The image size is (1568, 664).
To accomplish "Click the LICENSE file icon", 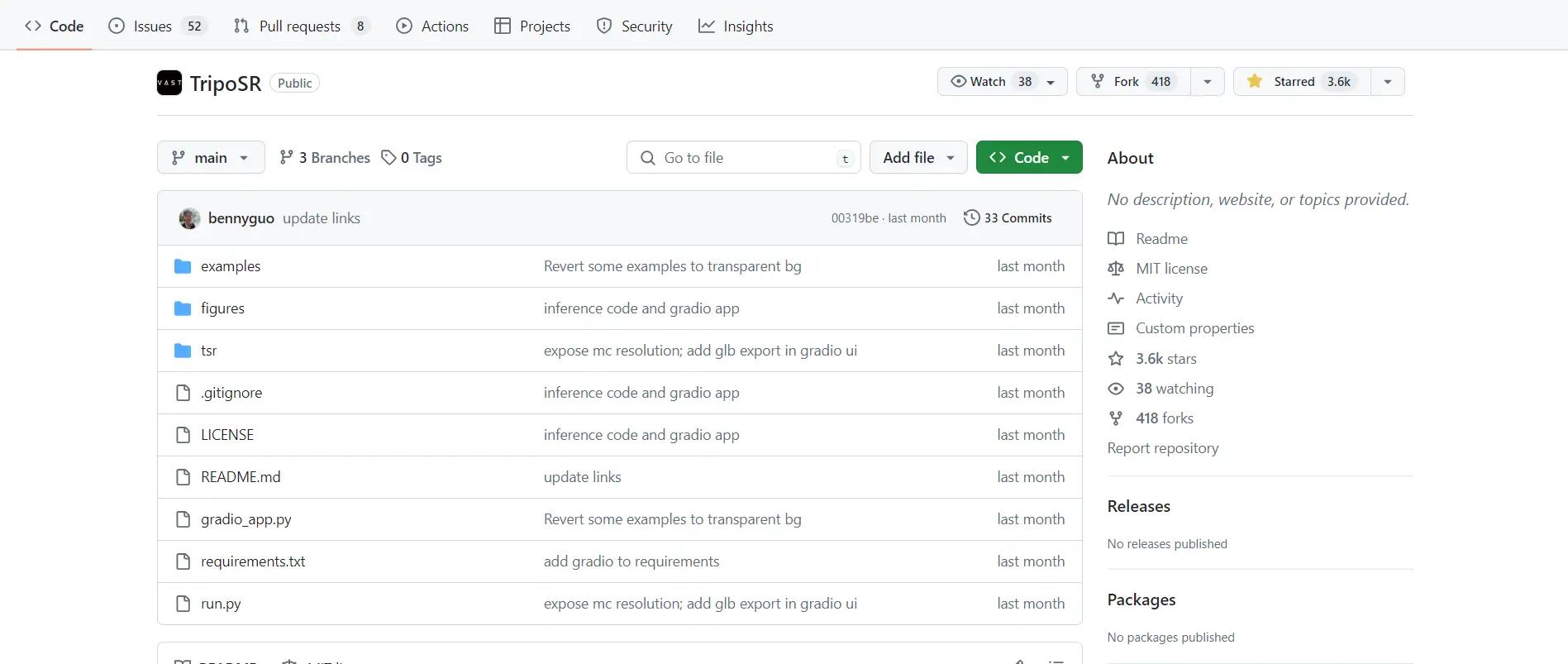I will click(x=183, y=435).
